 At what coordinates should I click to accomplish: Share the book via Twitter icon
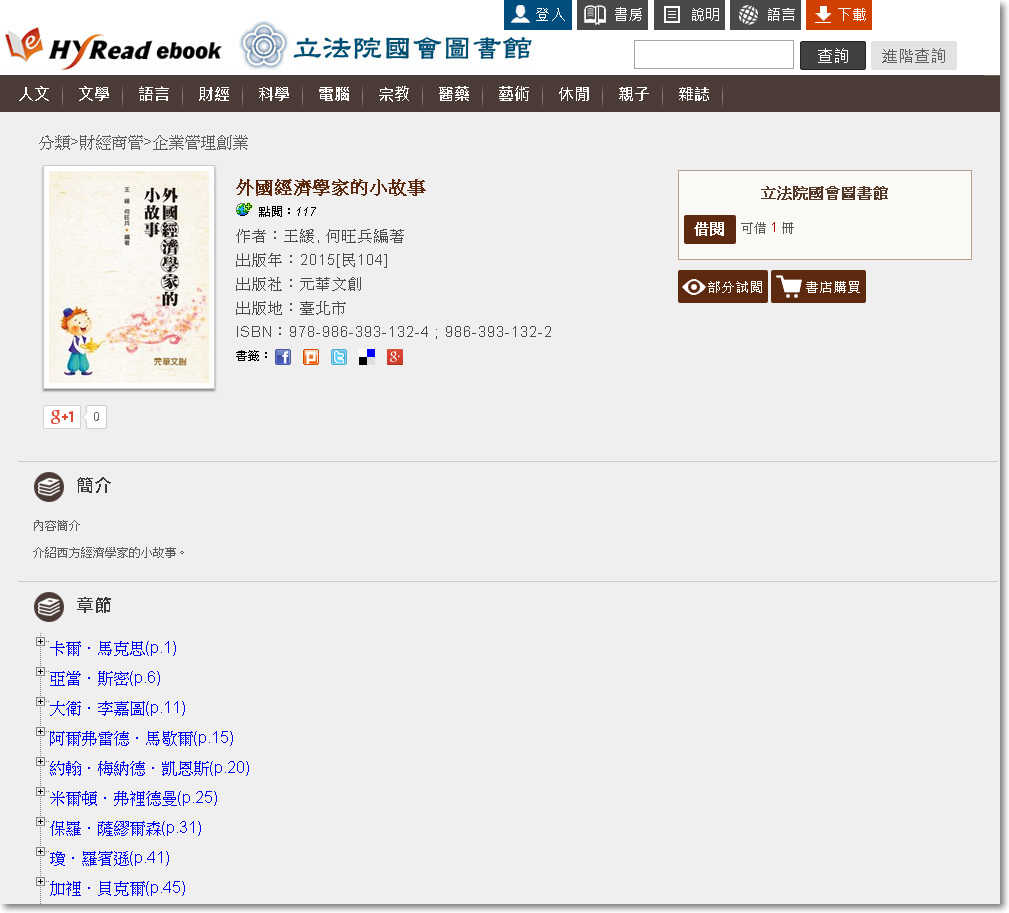[x=339, y=357]
